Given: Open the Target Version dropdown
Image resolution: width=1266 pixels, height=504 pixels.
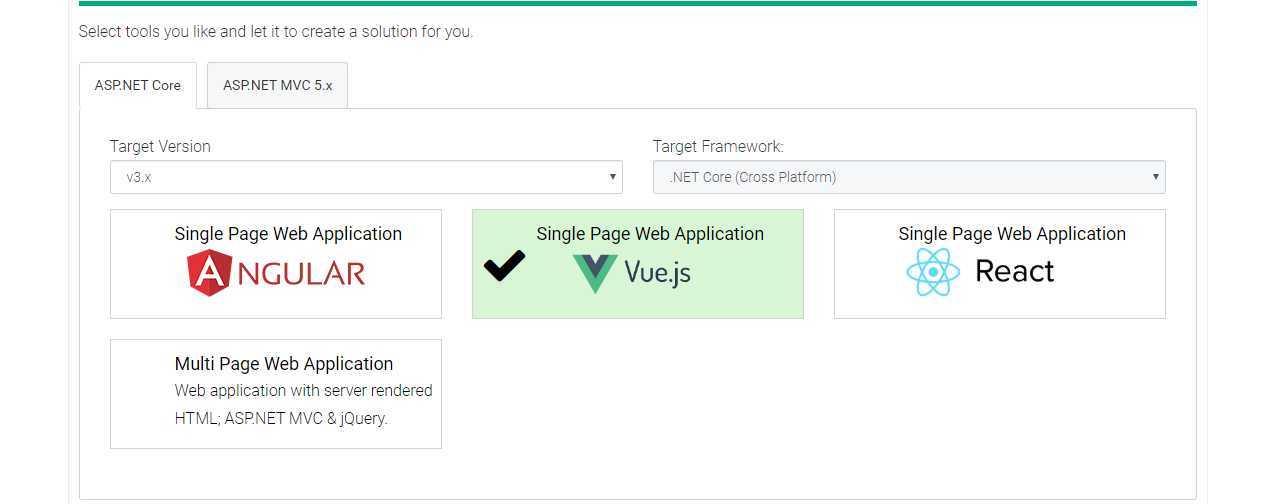Looking at the screenshot, I should (366, 177).
